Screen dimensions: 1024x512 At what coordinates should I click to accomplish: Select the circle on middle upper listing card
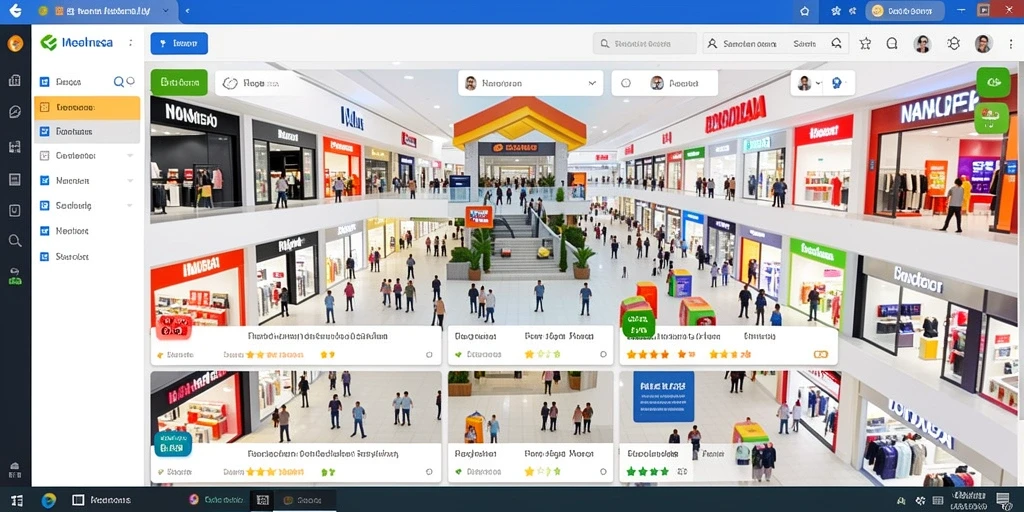pyautogui.click(x=601, y=355)
